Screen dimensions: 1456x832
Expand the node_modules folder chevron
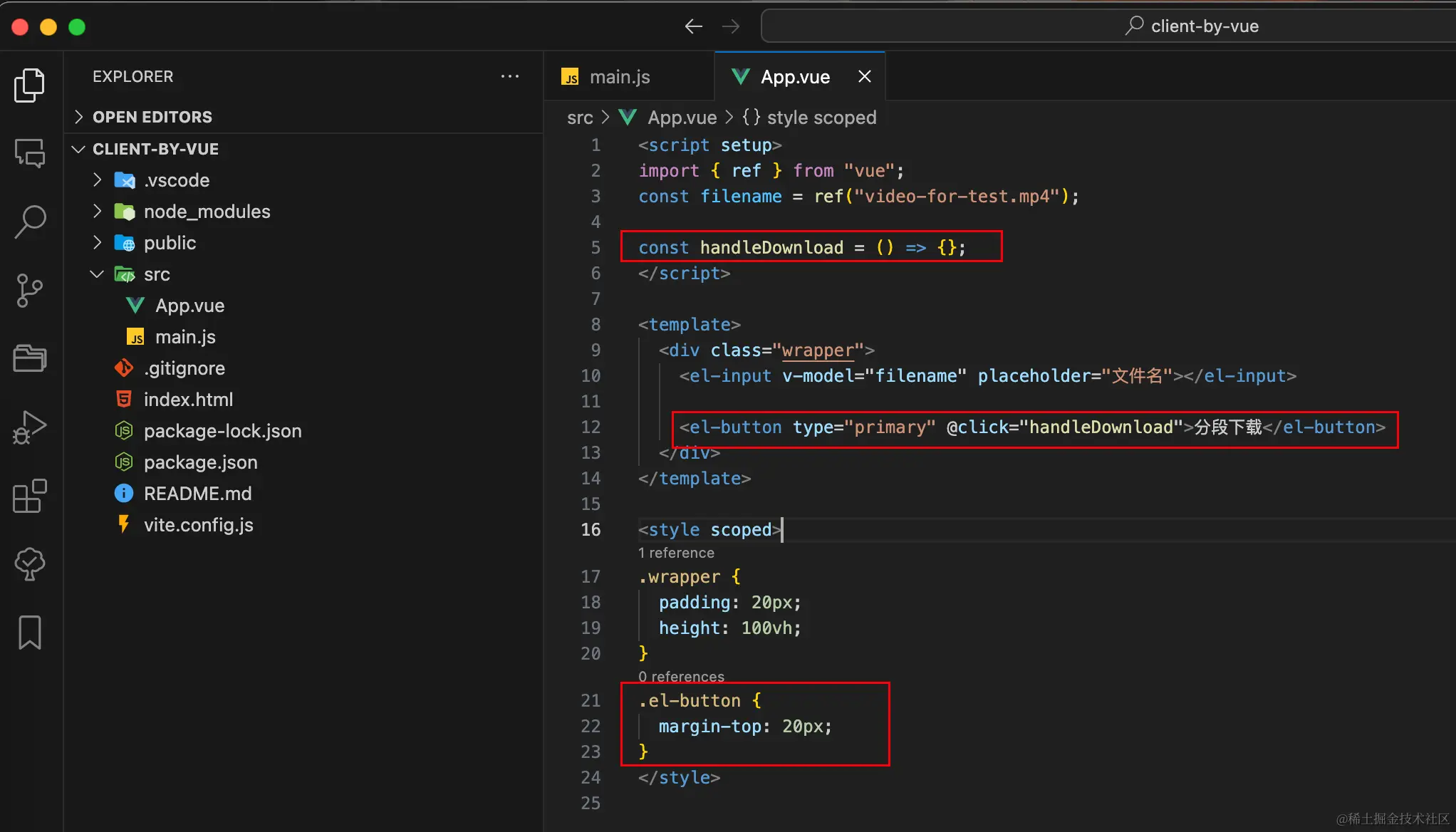pos(98,212)
